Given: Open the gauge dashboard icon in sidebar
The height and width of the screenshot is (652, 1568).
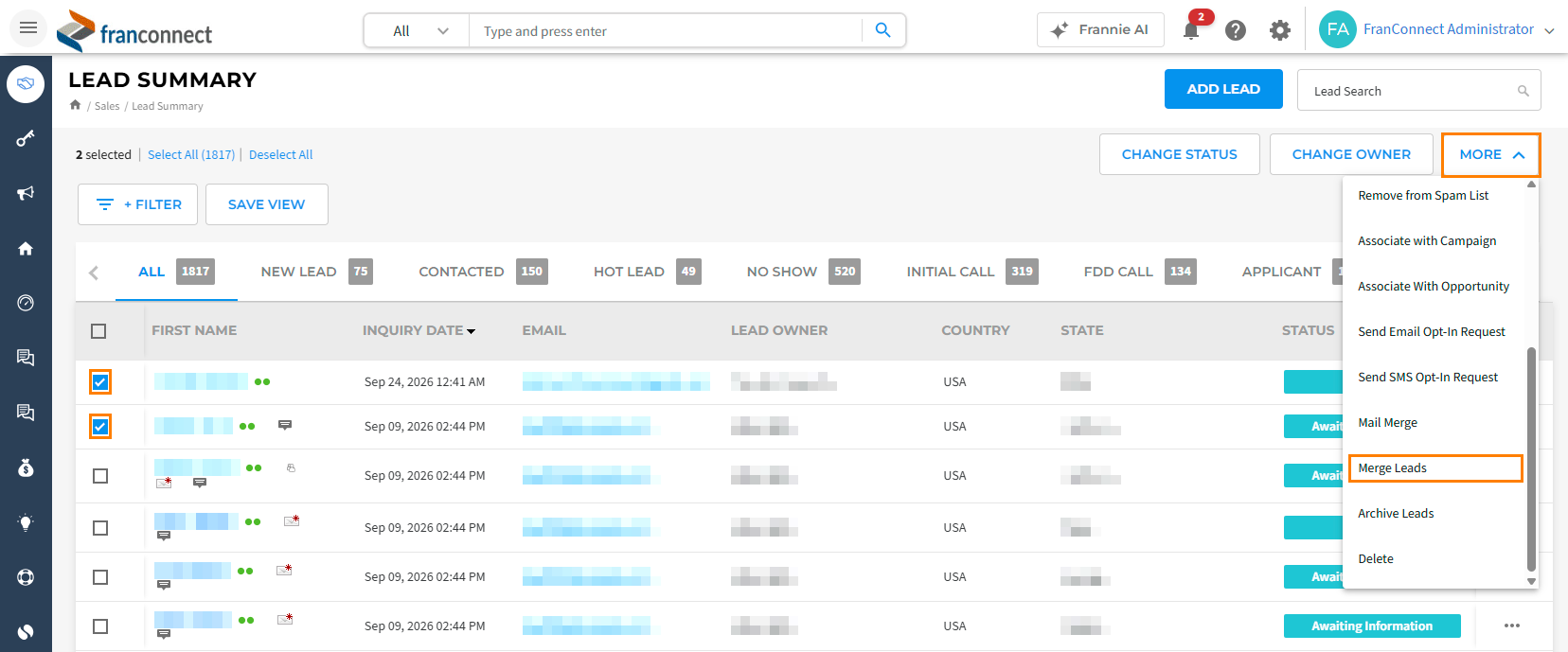Looking at the screenshot, I should click(x=26, y=303).
